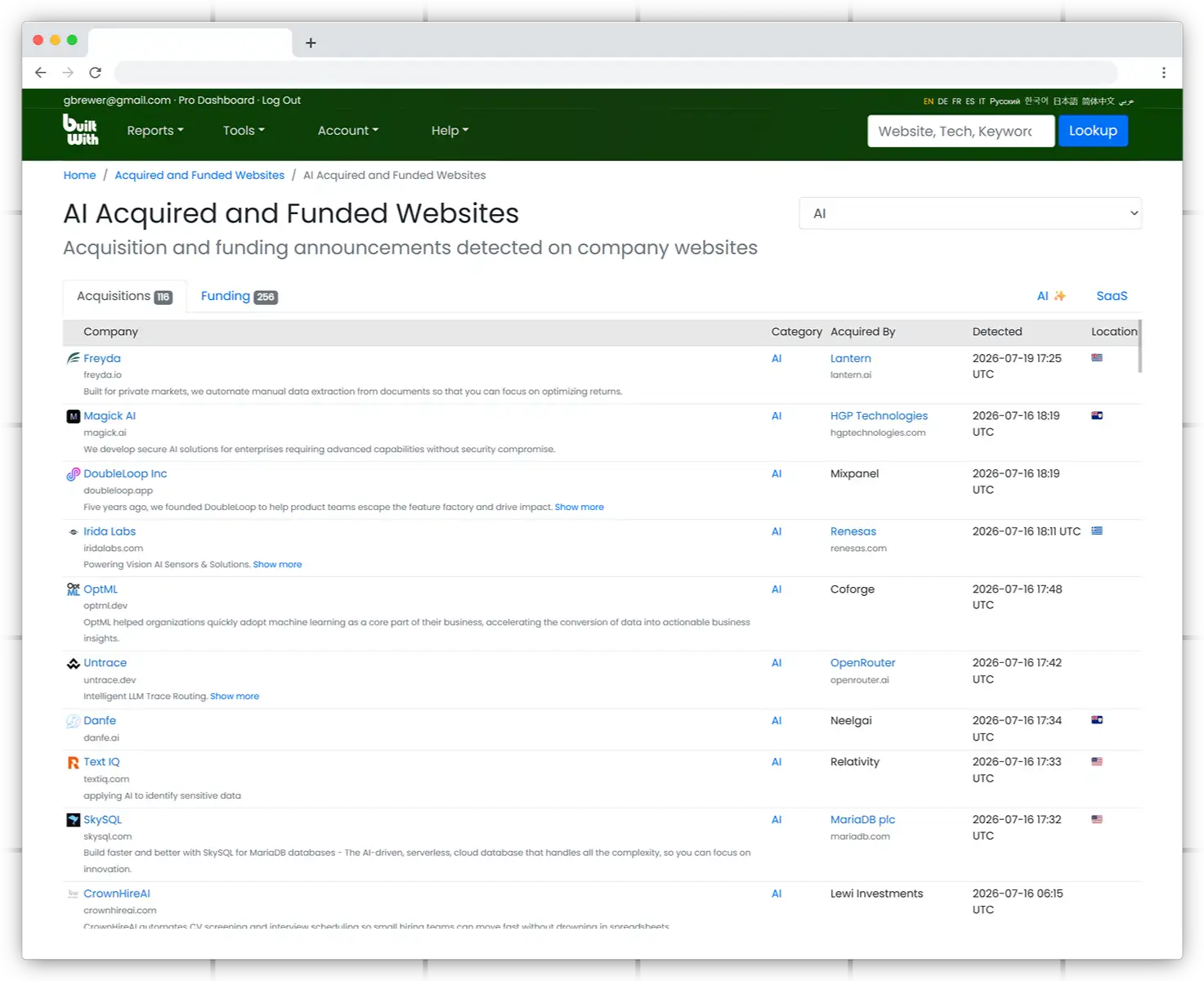Show more of DoubleLoop Inc description
This screenshot has height=981, width=1204.
(x=580, y=507)
